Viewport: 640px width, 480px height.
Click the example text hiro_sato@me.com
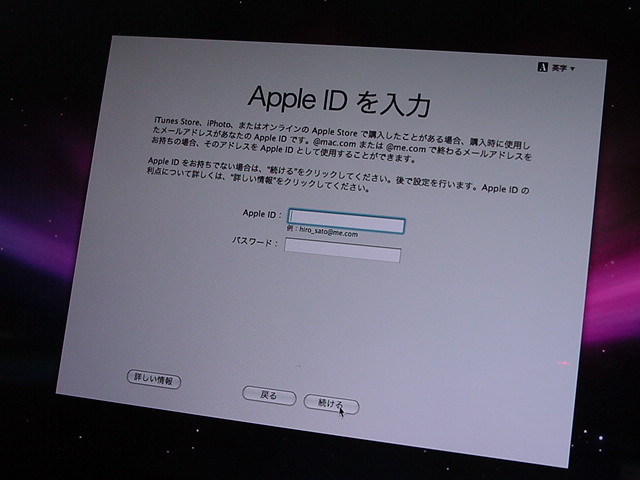point(328,231)
